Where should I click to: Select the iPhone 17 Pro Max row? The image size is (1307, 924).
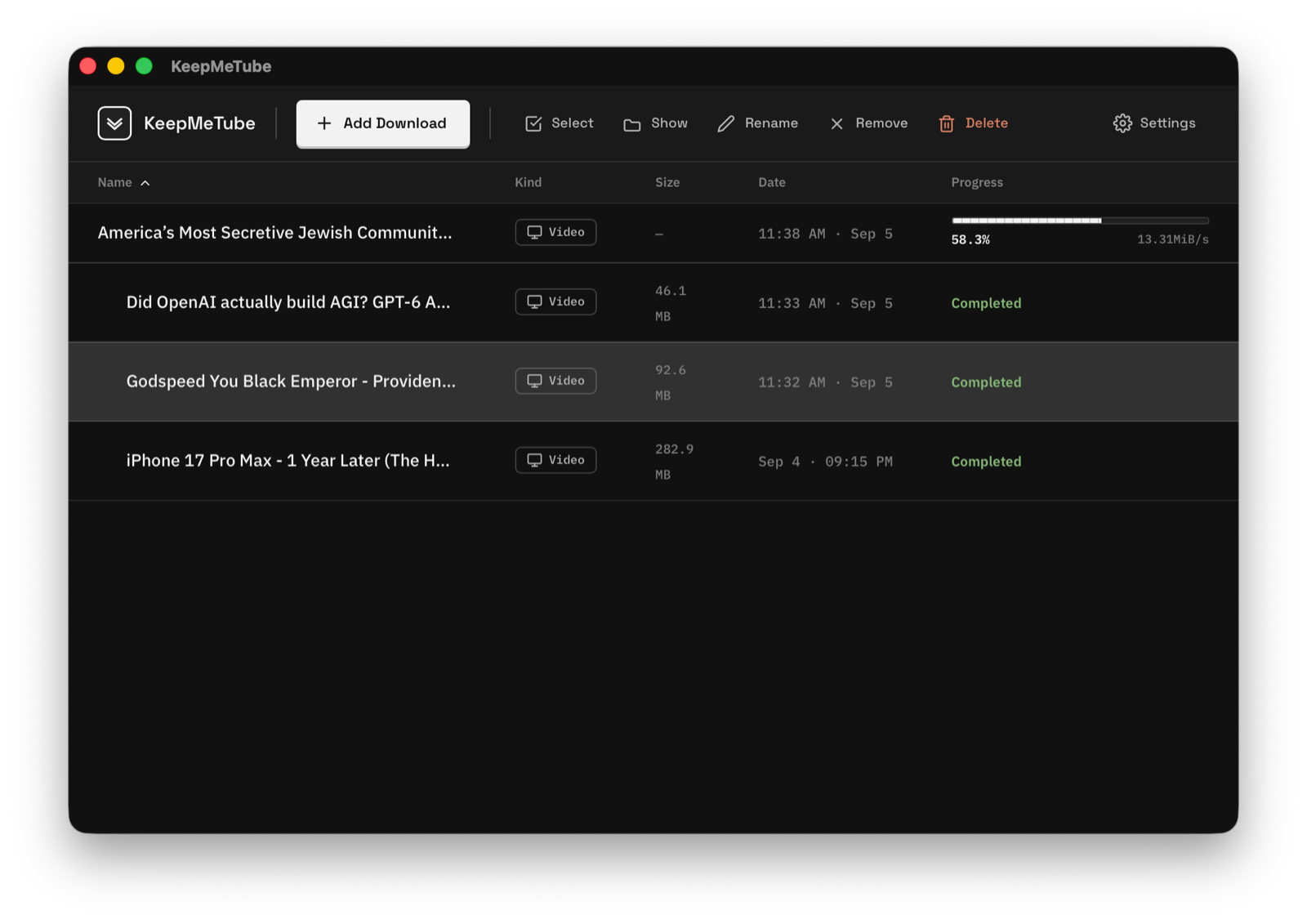tap(653, 461)
